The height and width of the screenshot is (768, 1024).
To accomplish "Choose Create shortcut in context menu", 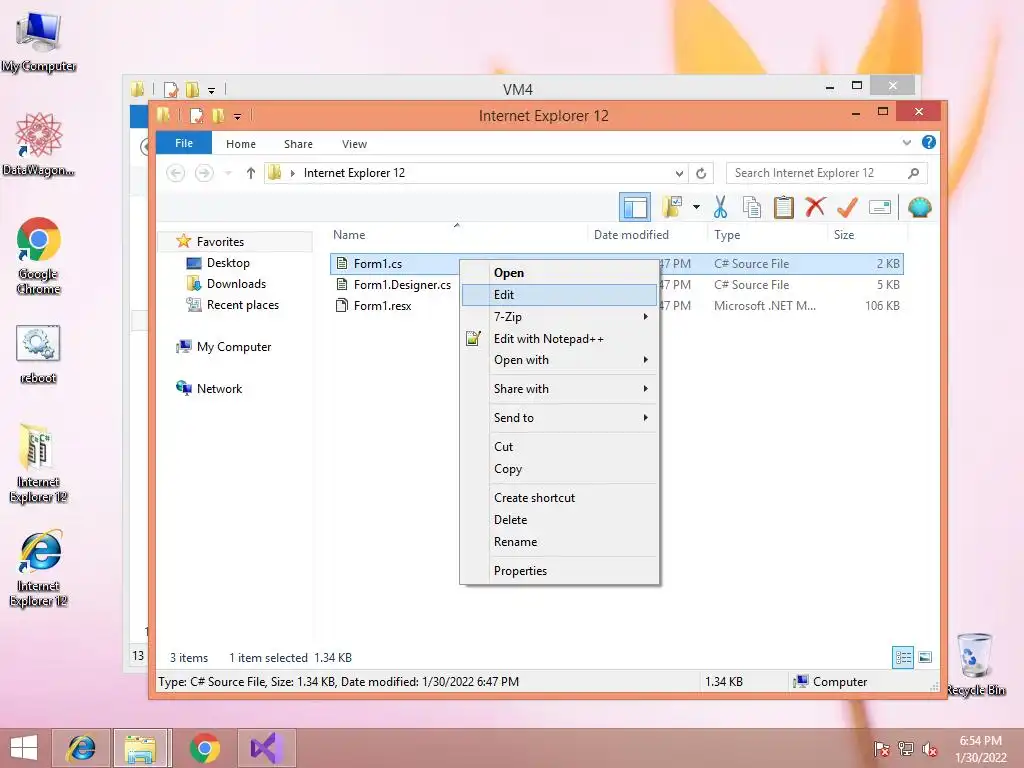I will click(560, 498).
